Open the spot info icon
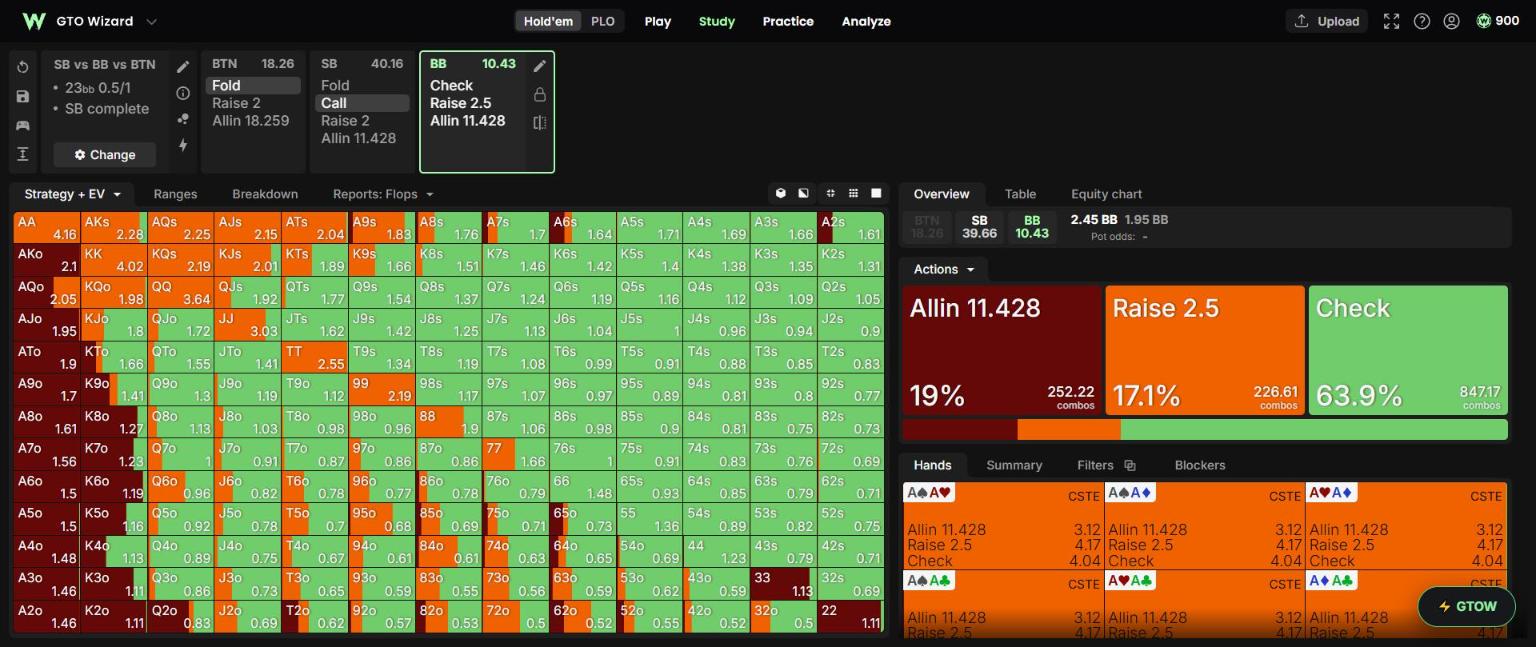Screen dimensions: 1536x647 (x=183, y=93)
